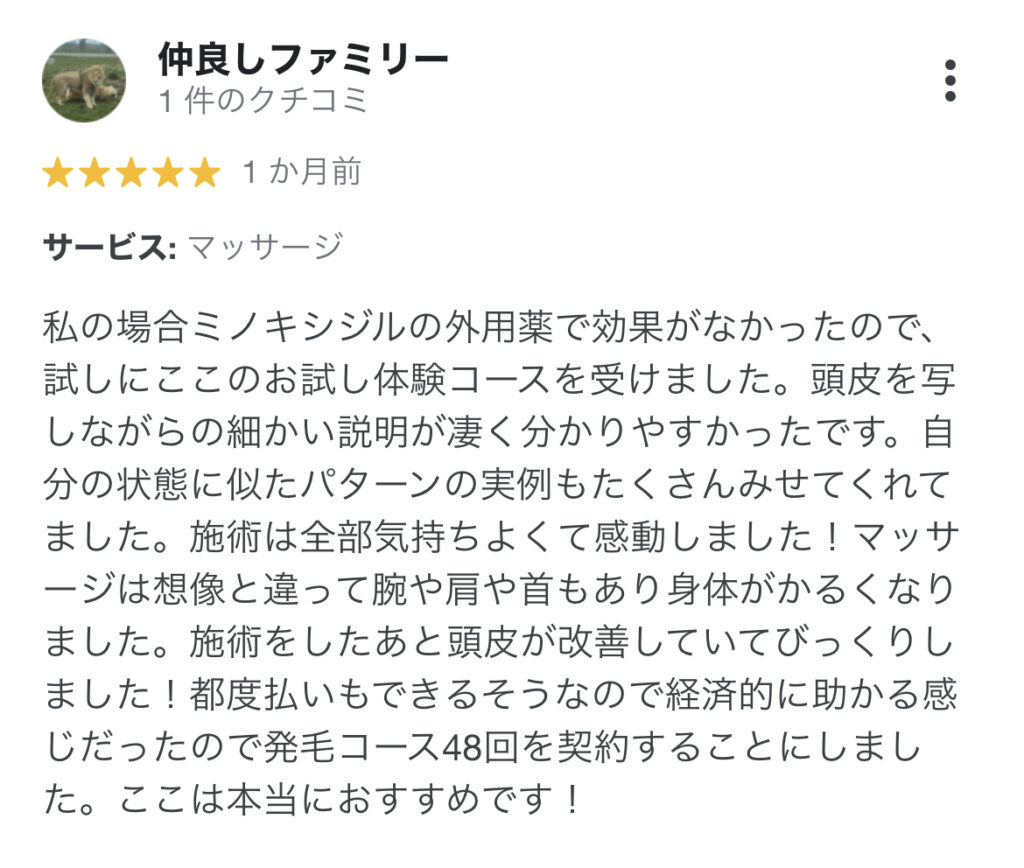Click the second yellow rating star

tap(95, 173)
